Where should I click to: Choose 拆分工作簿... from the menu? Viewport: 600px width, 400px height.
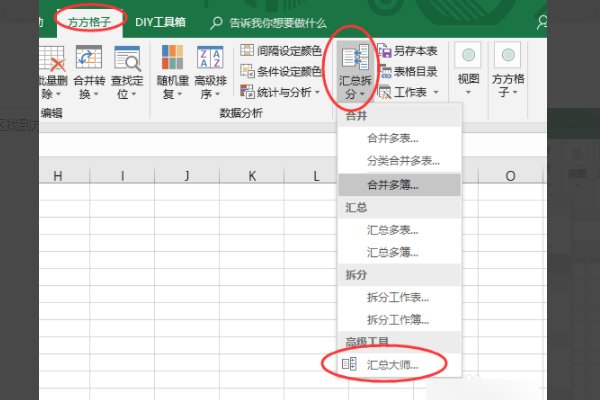pyautogui.click(x=399, y=319)
